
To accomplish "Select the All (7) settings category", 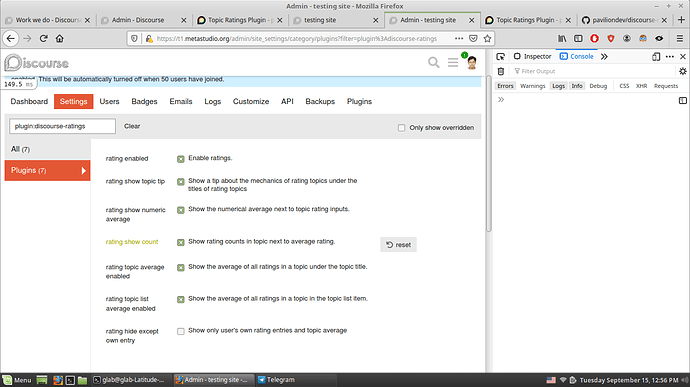I will [x=48, y=149].
